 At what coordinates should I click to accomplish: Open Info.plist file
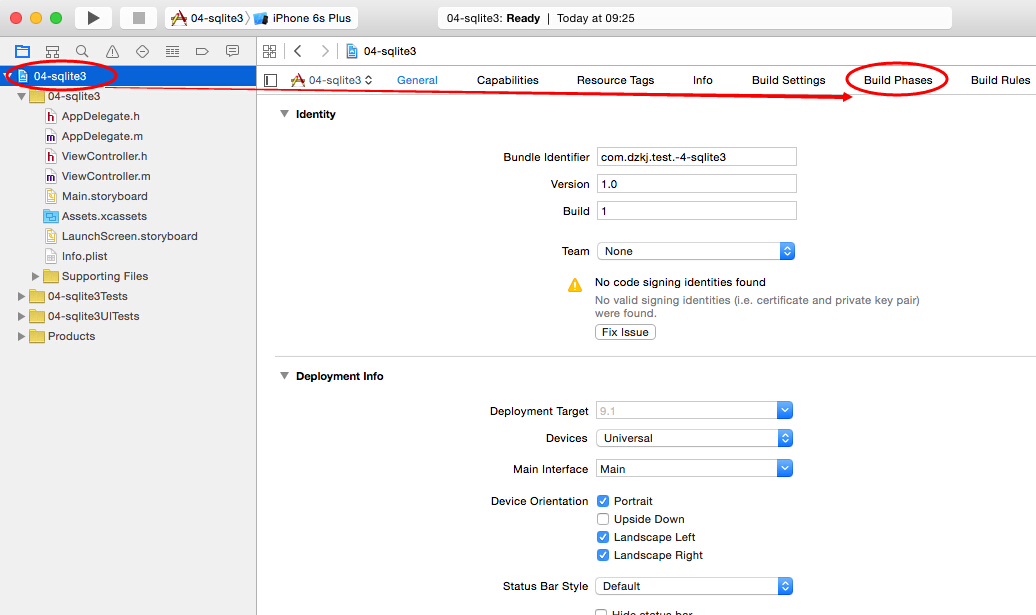coord(84,256)
